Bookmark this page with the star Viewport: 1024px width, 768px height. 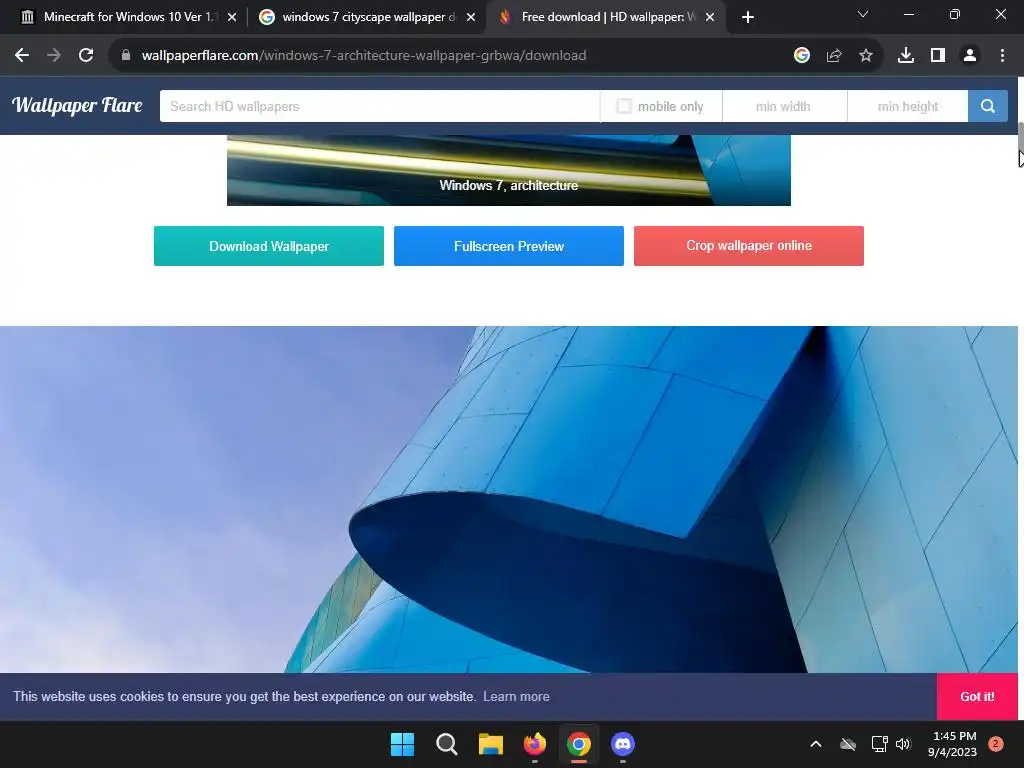pyautogui.click(x=866, y=56)
